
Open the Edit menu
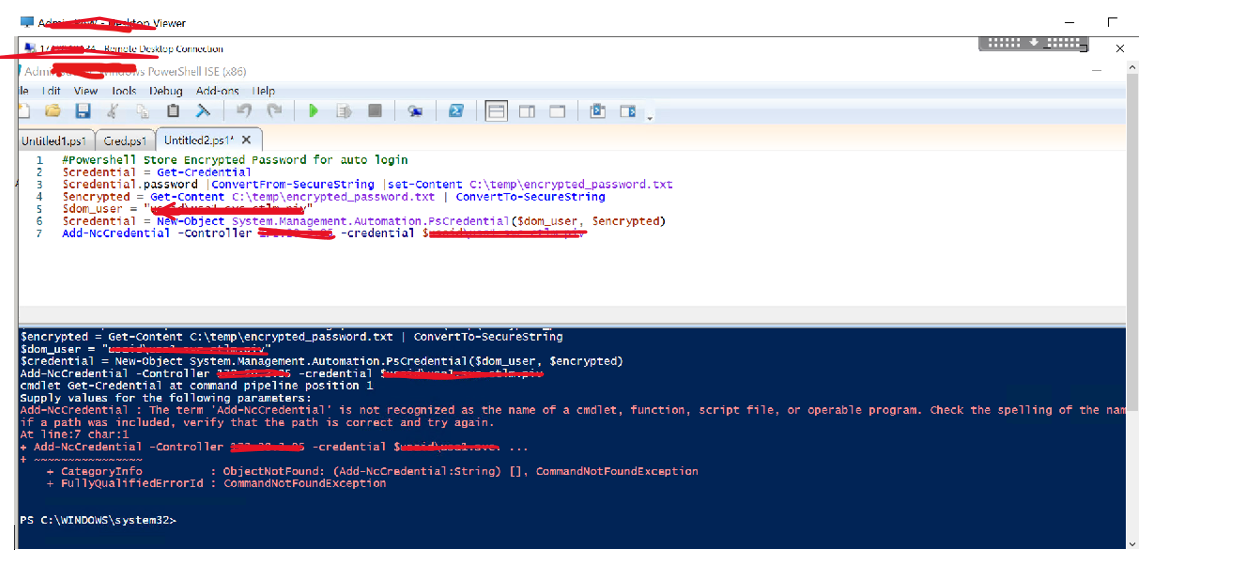tap(50, 91)
